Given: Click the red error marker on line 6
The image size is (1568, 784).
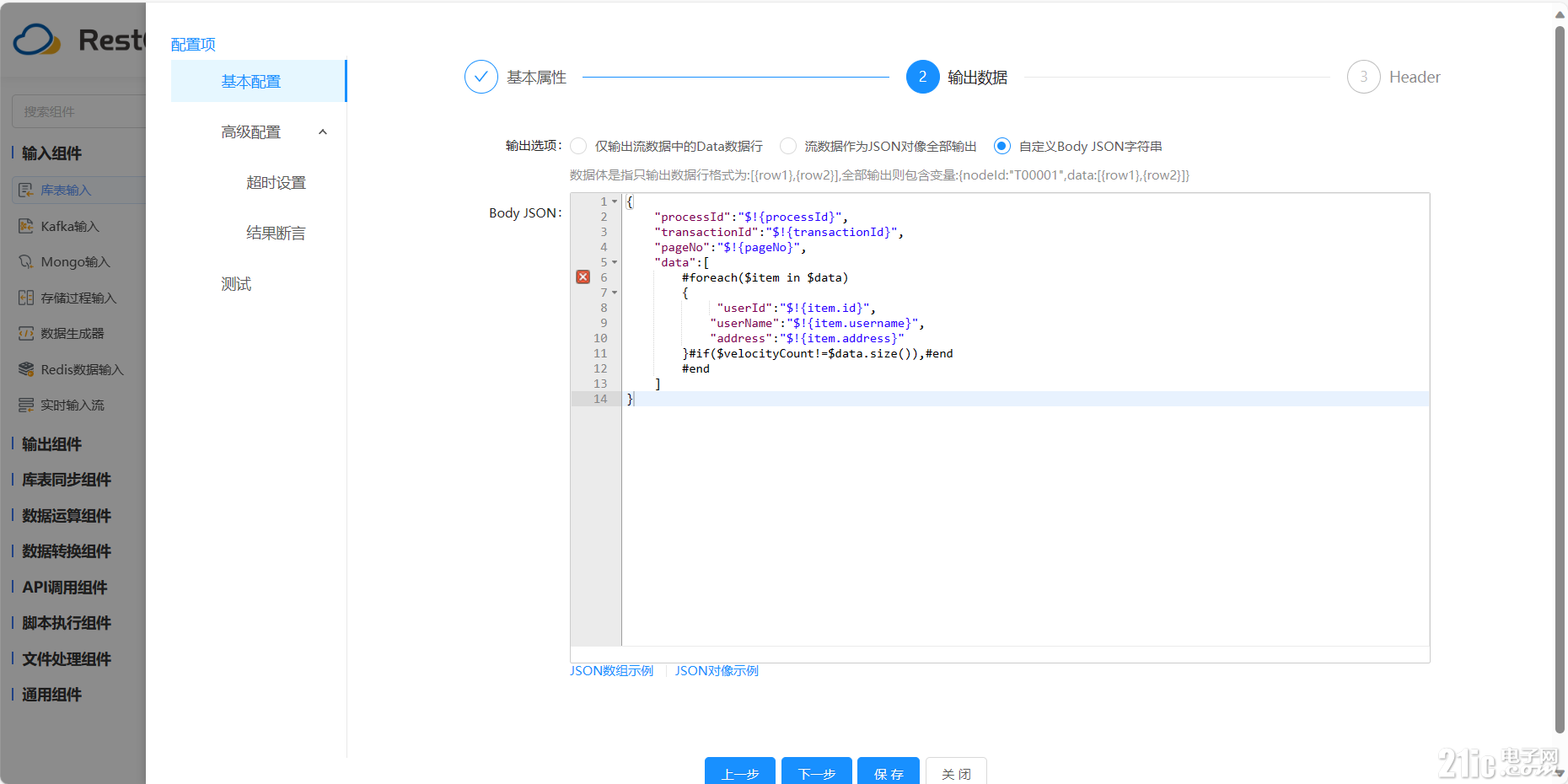Looking at the screenshot, I should (x=583, y=277).
